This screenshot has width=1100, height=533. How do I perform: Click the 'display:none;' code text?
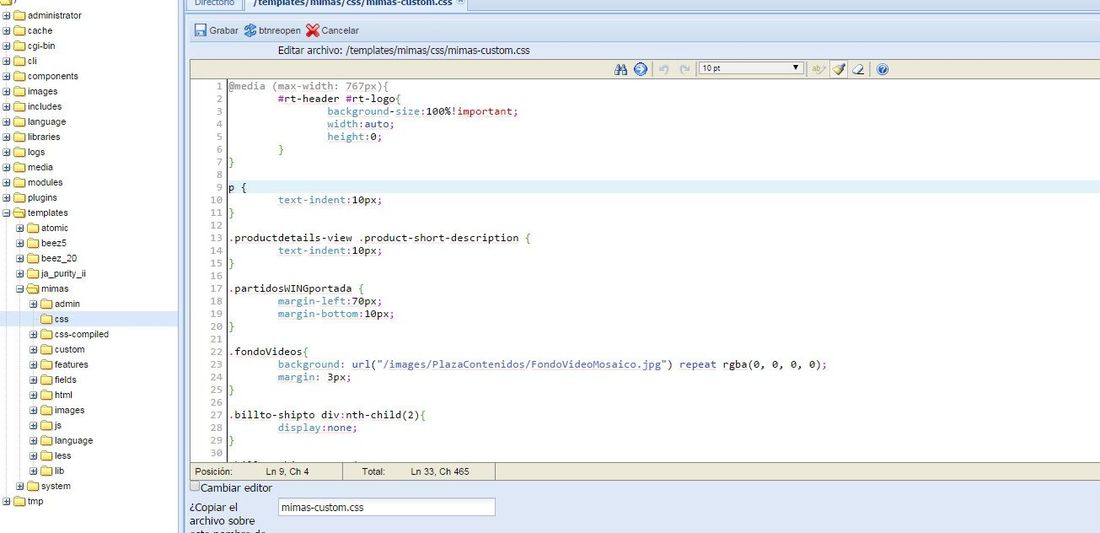click(318, 428)
